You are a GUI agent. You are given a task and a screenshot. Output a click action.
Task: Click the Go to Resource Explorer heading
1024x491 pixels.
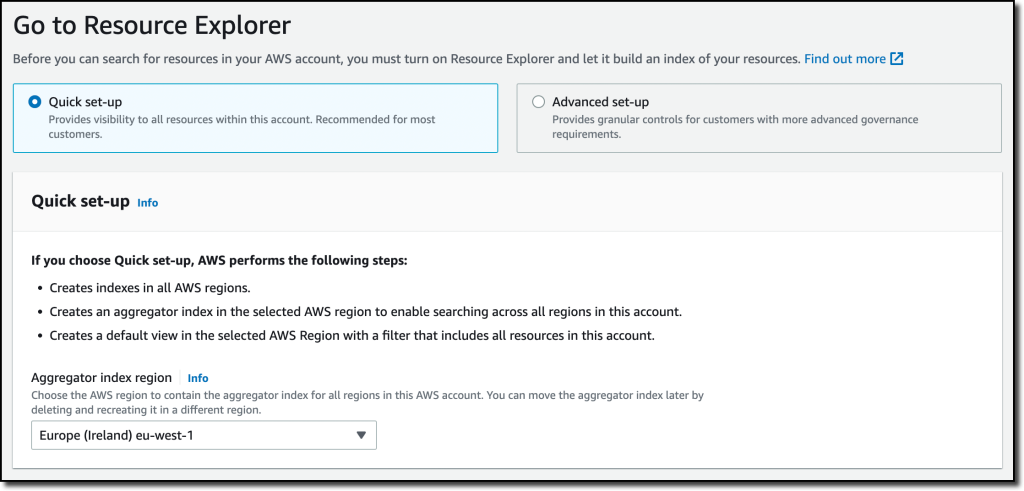tap(152, 26)
